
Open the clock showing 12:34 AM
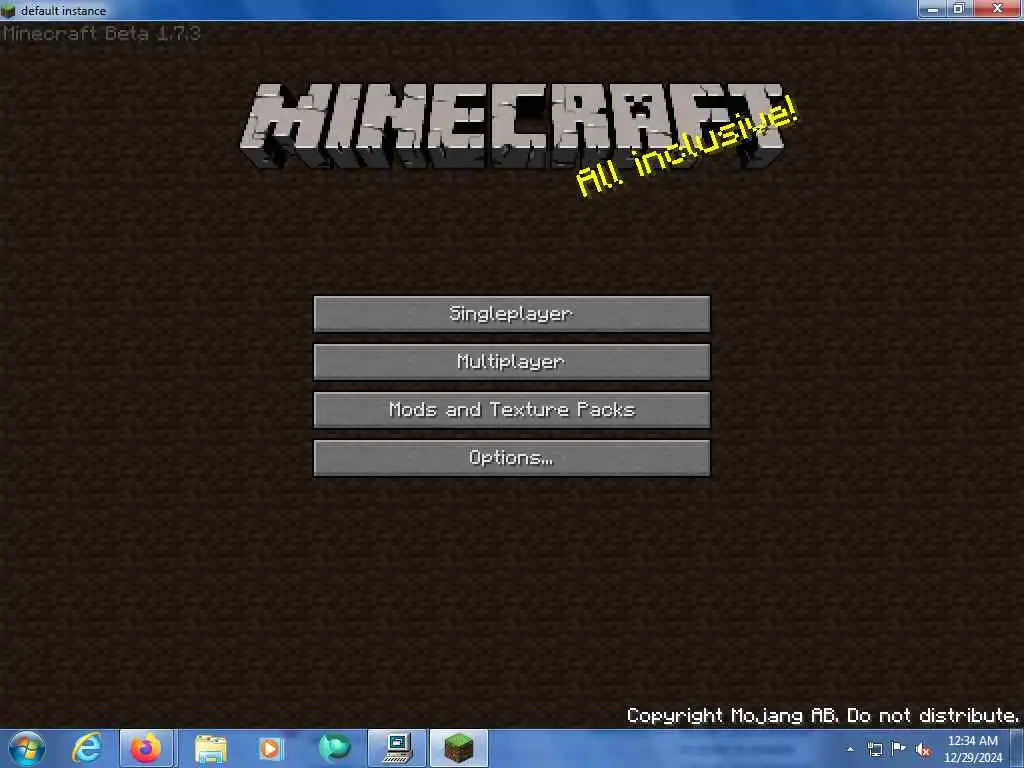[x=972, y=749]
